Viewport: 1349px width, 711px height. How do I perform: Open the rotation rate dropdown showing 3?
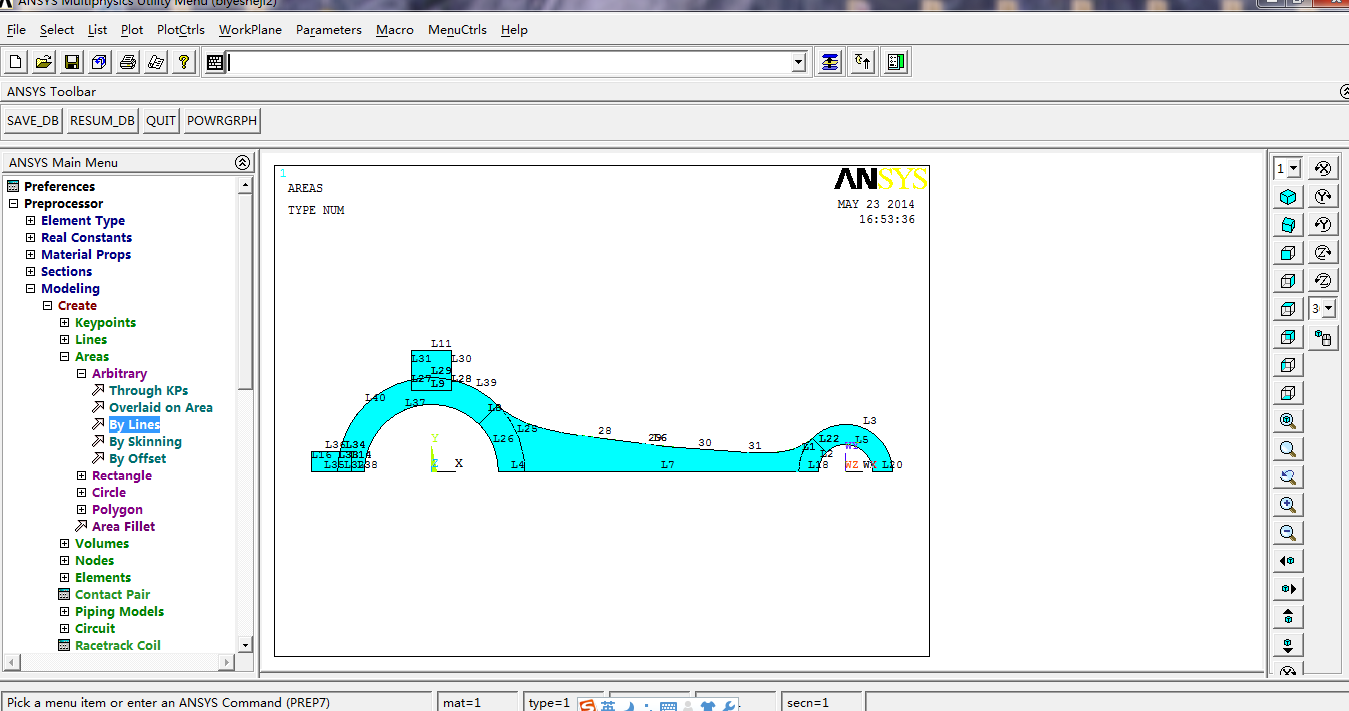tap(1328, 309)
